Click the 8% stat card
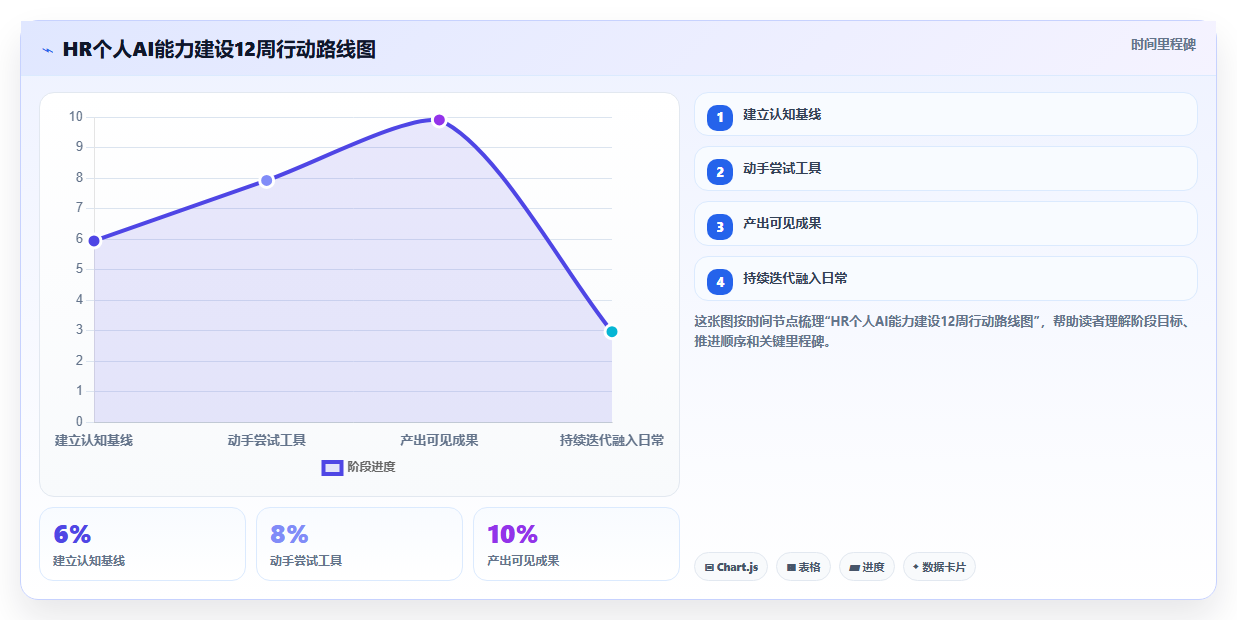This screenshot has width=1237, height=620. point(359,544)
